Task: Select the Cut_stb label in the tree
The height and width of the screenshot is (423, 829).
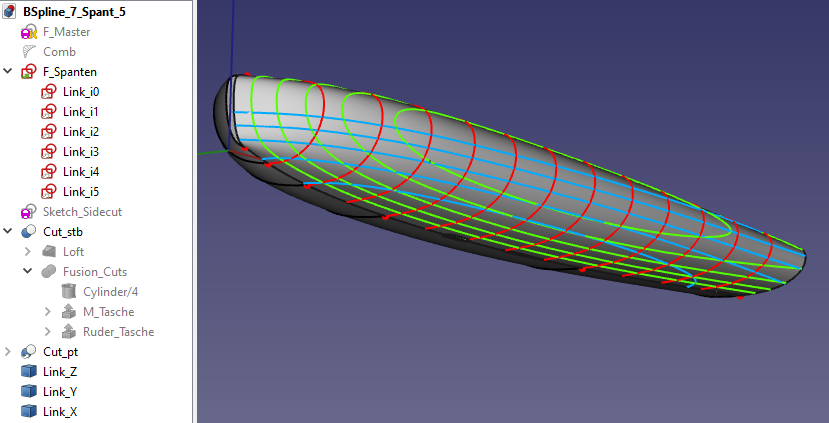Action: pos(63,232)
